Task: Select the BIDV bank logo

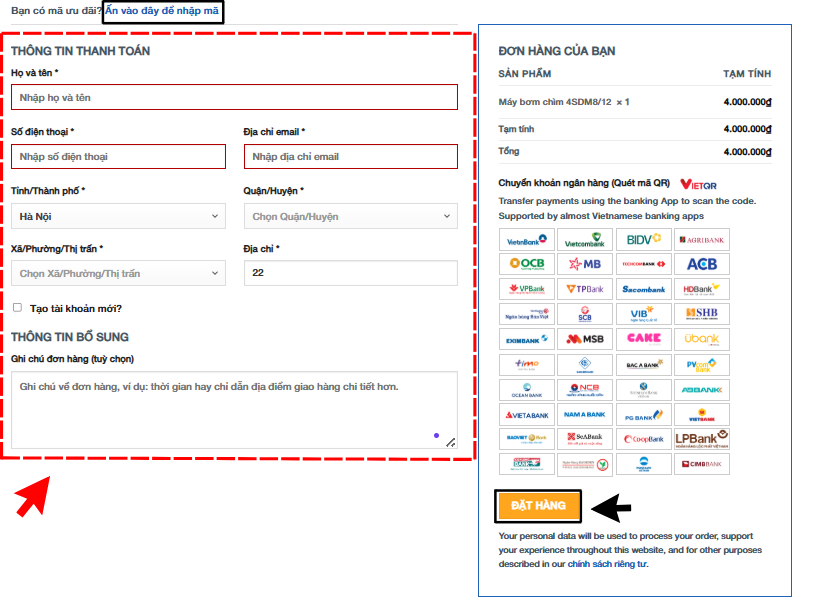Action: click(x=642, y=240)
